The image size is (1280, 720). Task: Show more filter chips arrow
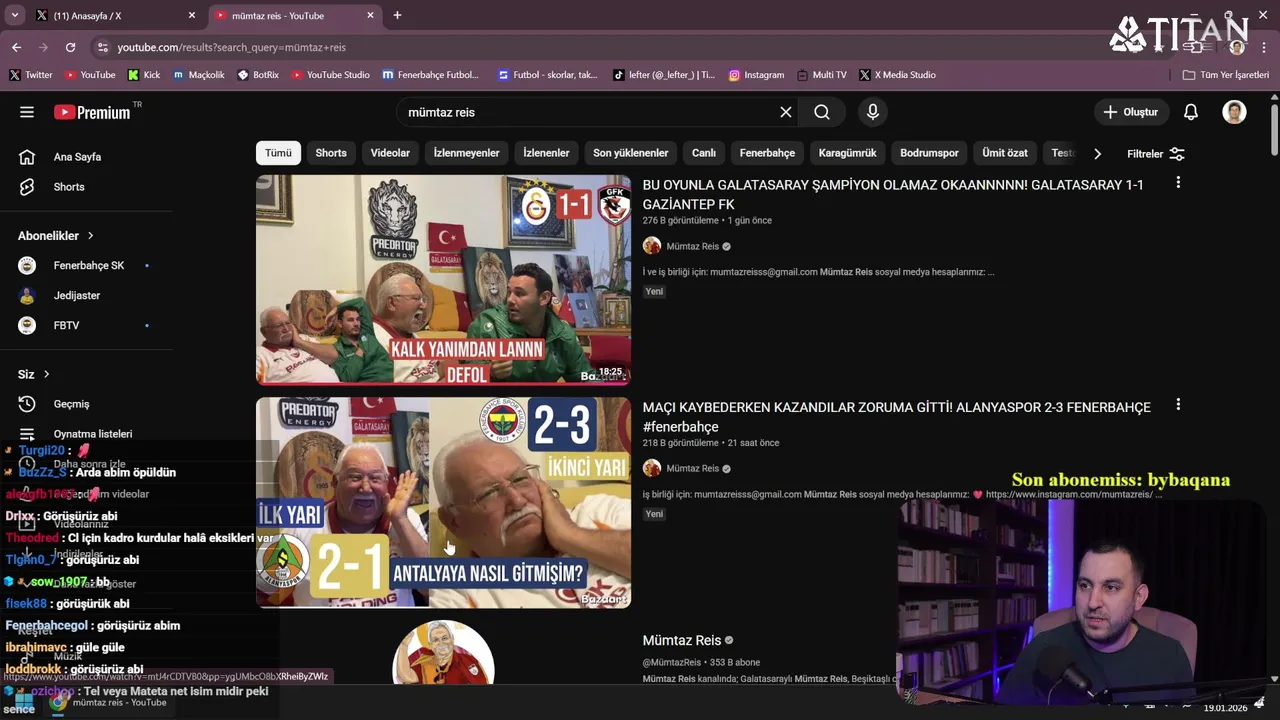tap(1097, 153)
